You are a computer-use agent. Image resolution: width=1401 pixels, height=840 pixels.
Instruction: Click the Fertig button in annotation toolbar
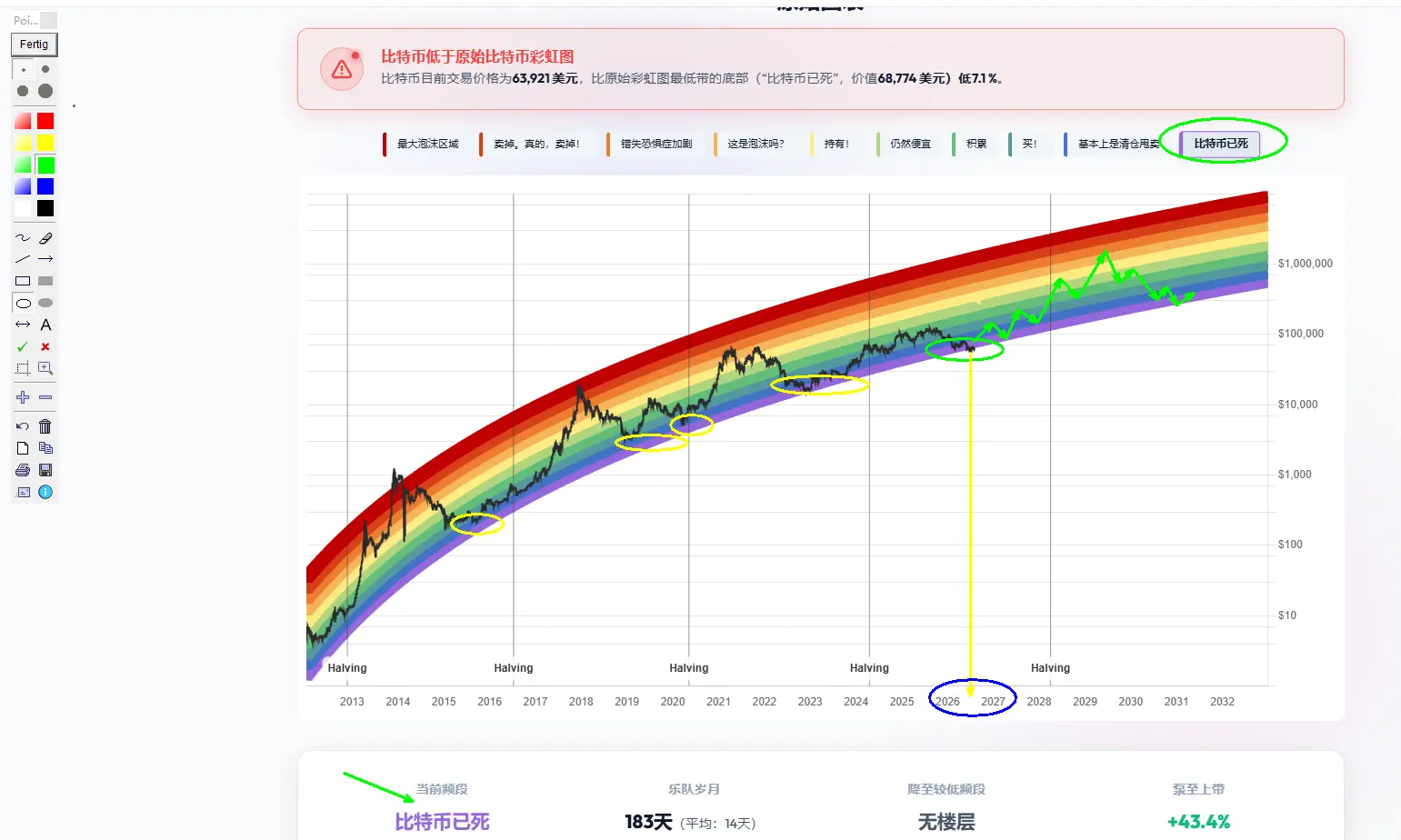35,45
